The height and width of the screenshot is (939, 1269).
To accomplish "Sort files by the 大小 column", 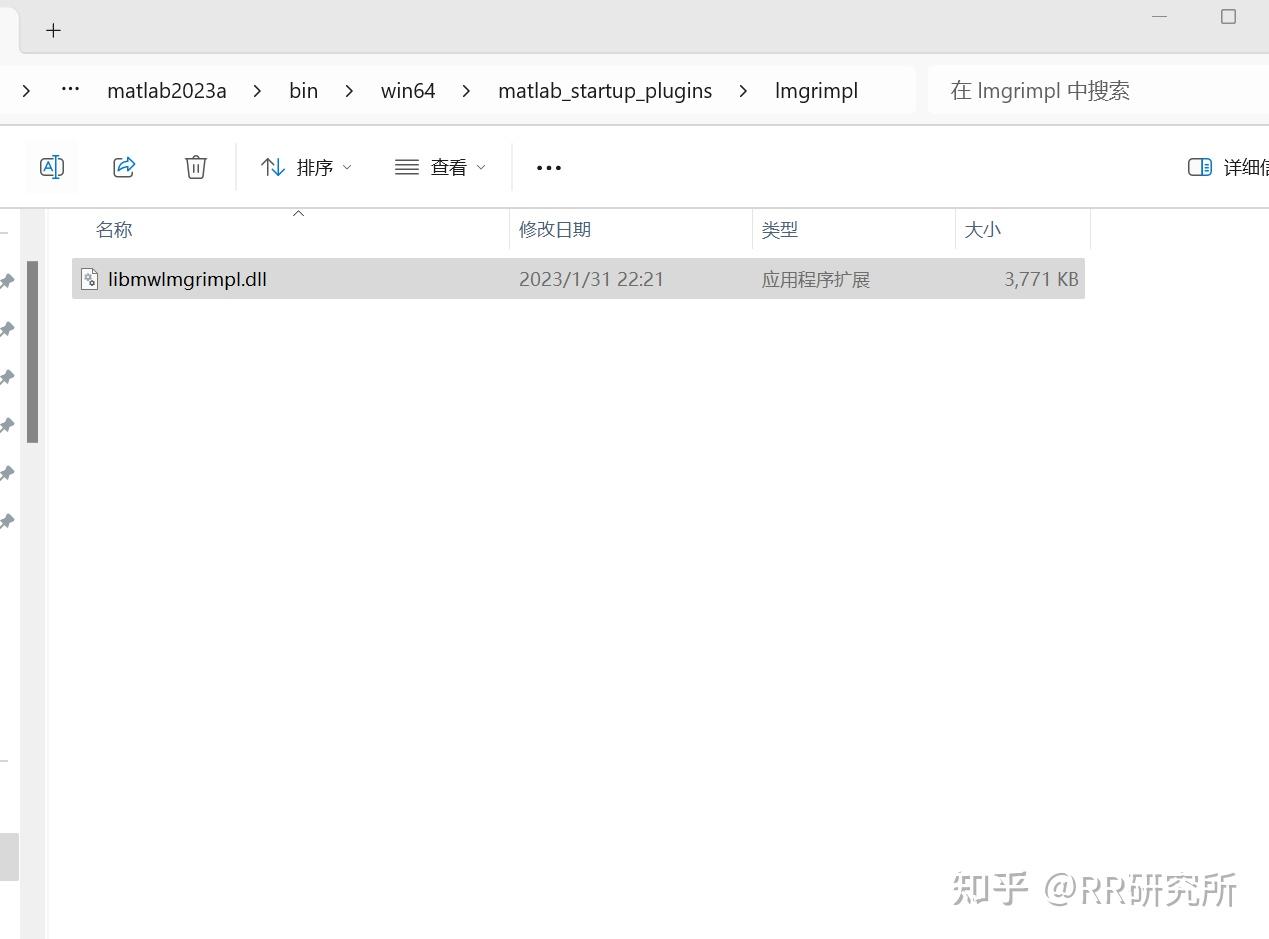I will point(983,230).
